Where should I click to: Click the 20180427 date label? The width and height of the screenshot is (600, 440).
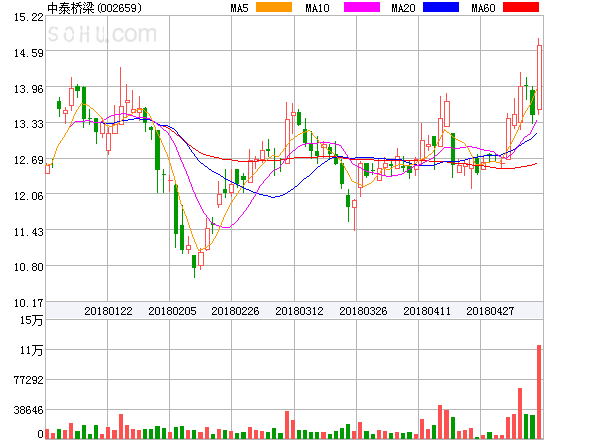[x=490, y=311]
